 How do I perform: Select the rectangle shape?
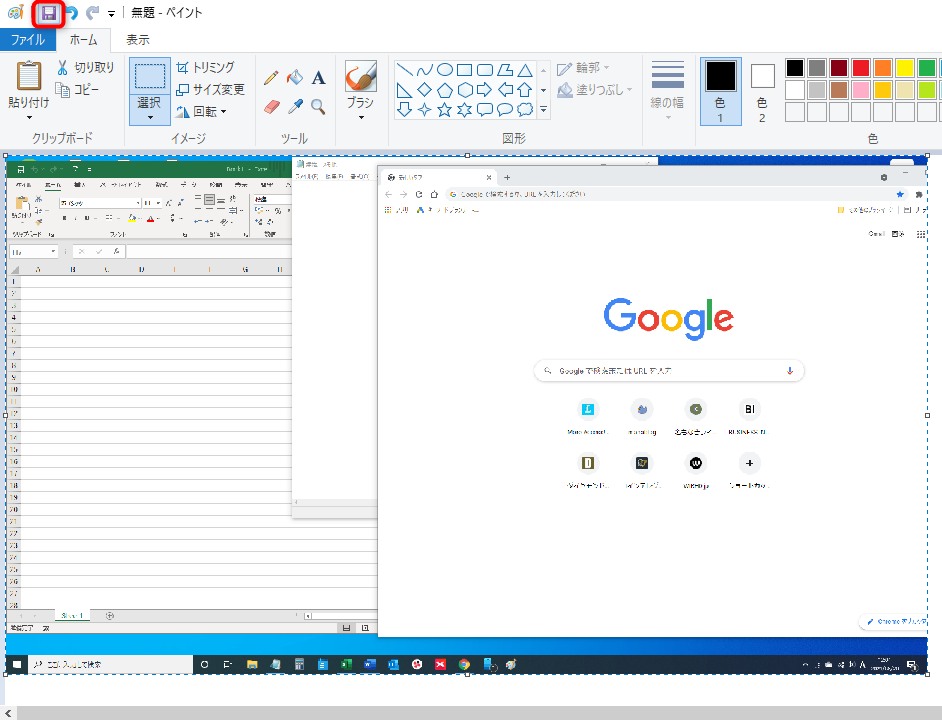pyautogui.click(x=464, y=70)
